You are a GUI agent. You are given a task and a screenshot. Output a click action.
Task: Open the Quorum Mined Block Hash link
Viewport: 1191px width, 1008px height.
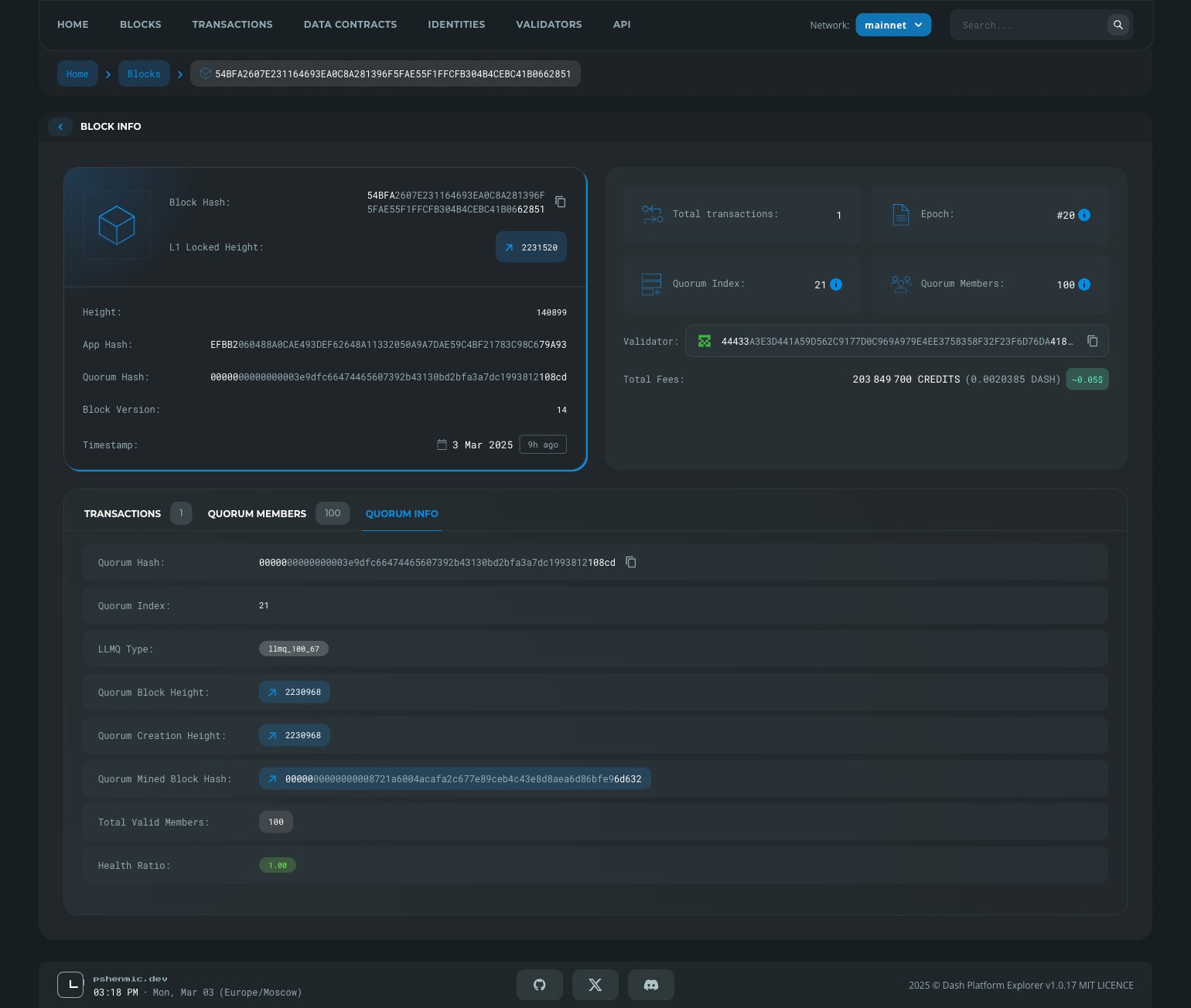coord(455,779)
